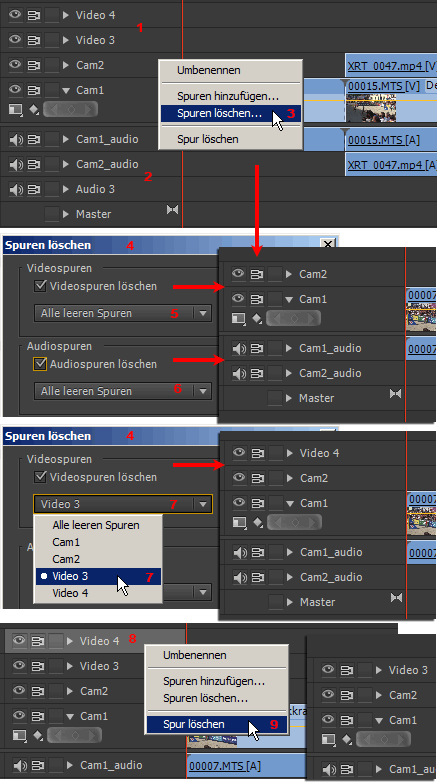Toggle eye icon on highlighted Video 4 track
This screenshot has width=437, height=782.
tap(19, 640)
